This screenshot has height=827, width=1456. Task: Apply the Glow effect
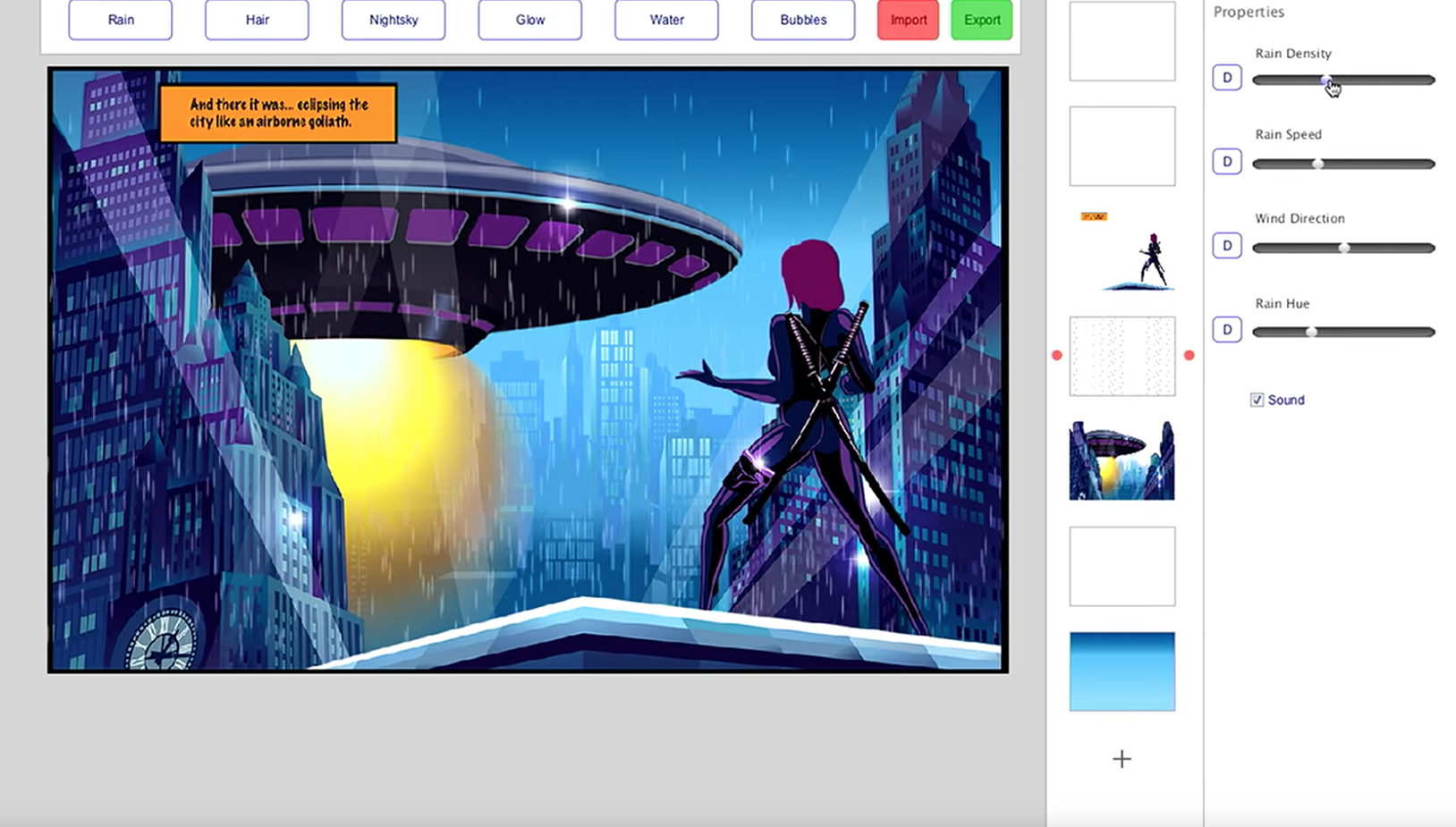pyautogui.click(x=529, y=20)
